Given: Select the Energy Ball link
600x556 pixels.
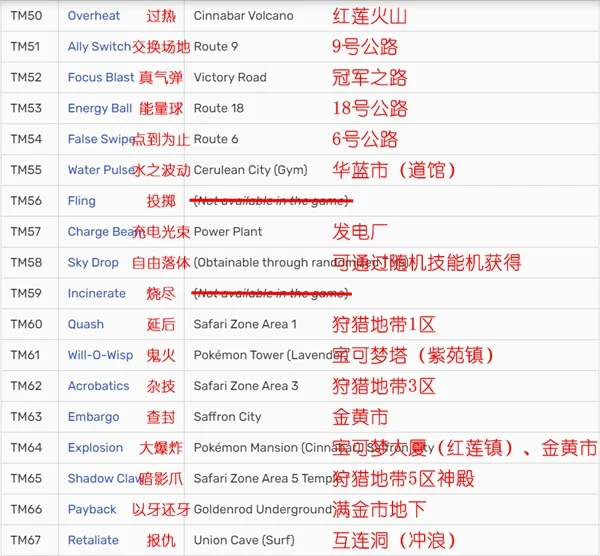Looking at the screenshot, I should tap(99, 109).
